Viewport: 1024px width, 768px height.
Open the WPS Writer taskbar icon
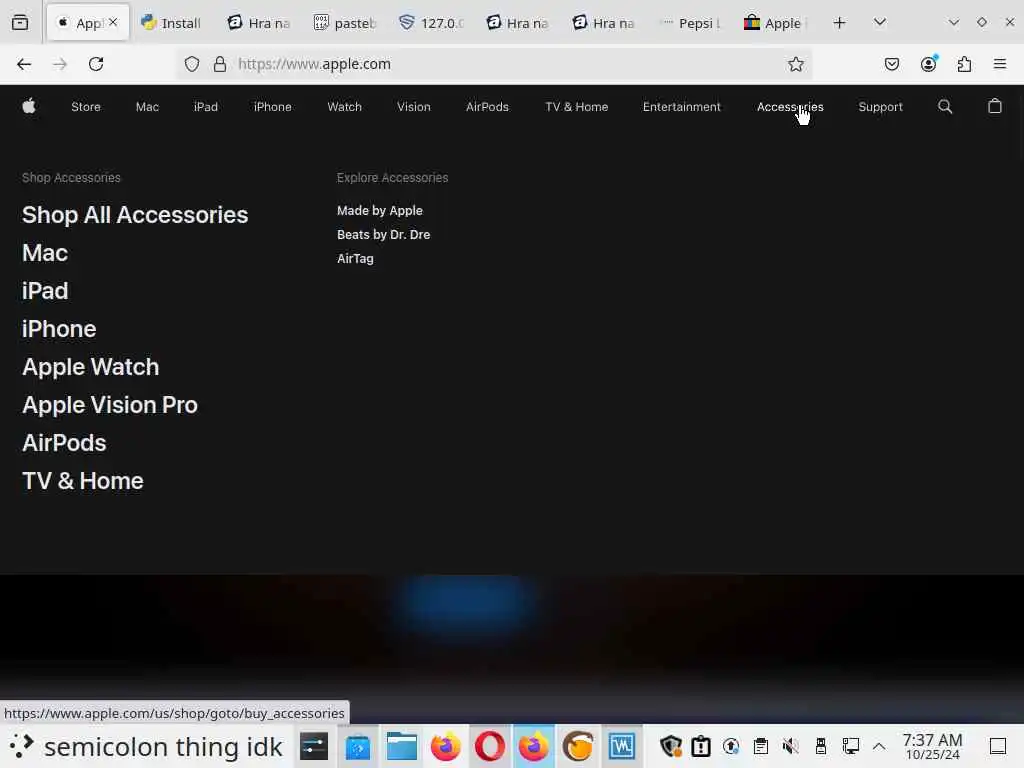point(621,746)
